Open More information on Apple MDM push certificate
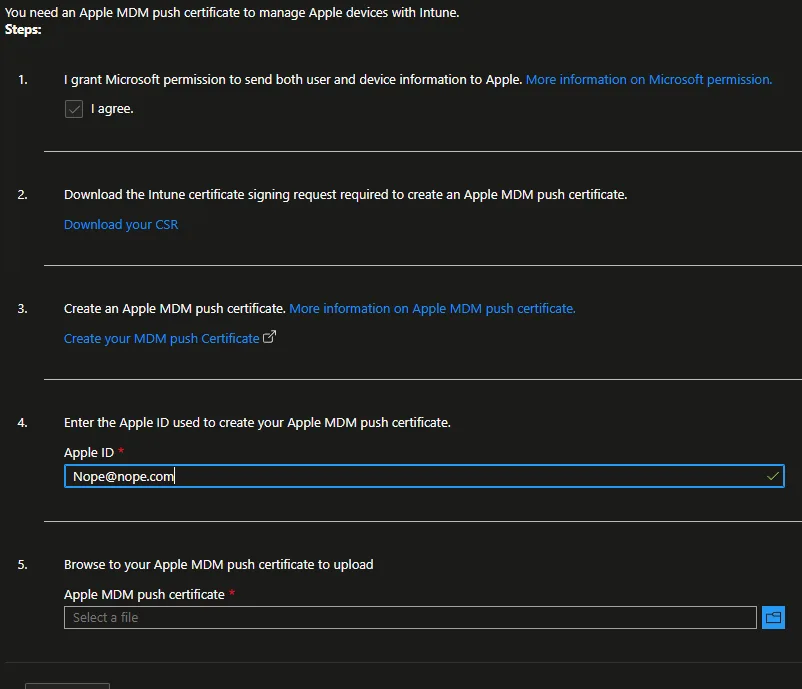This screenshot has width=802, height=689. point(432,308)
